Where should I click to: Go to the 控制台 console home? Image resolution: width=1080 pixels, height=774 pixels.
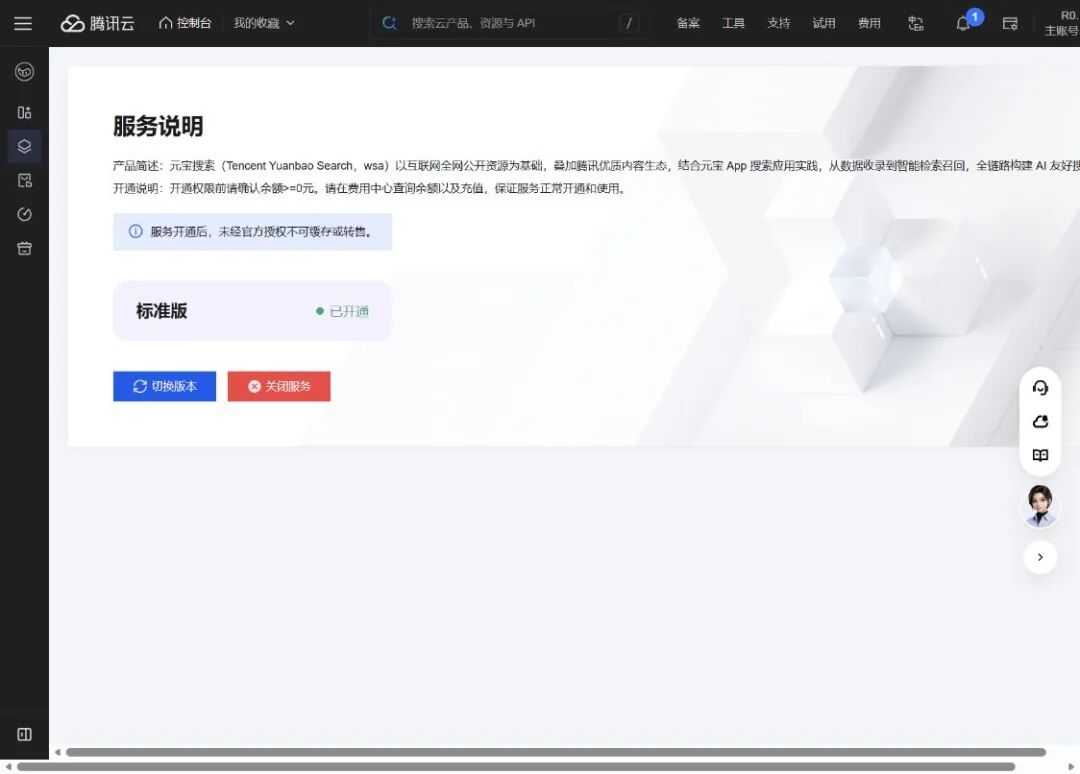pos(185,23)
